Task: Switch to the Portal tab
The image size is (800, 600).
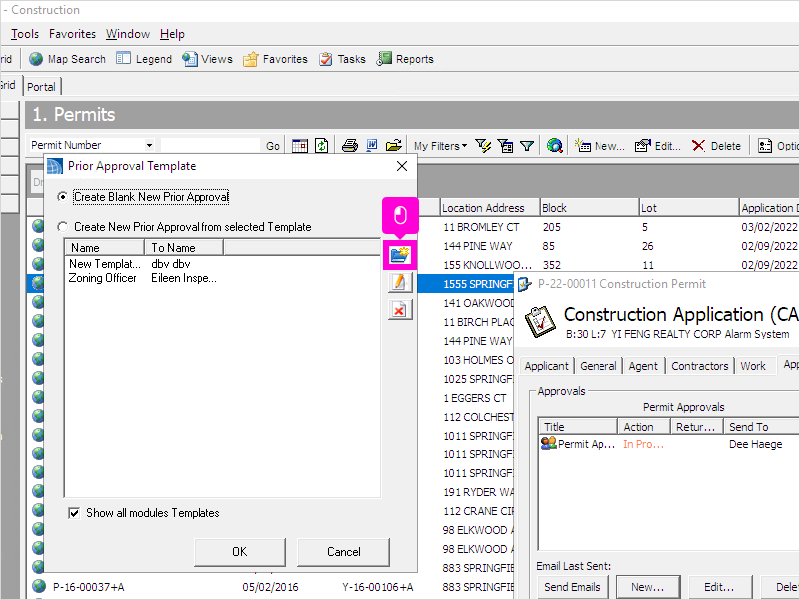Action: (41, 87)
